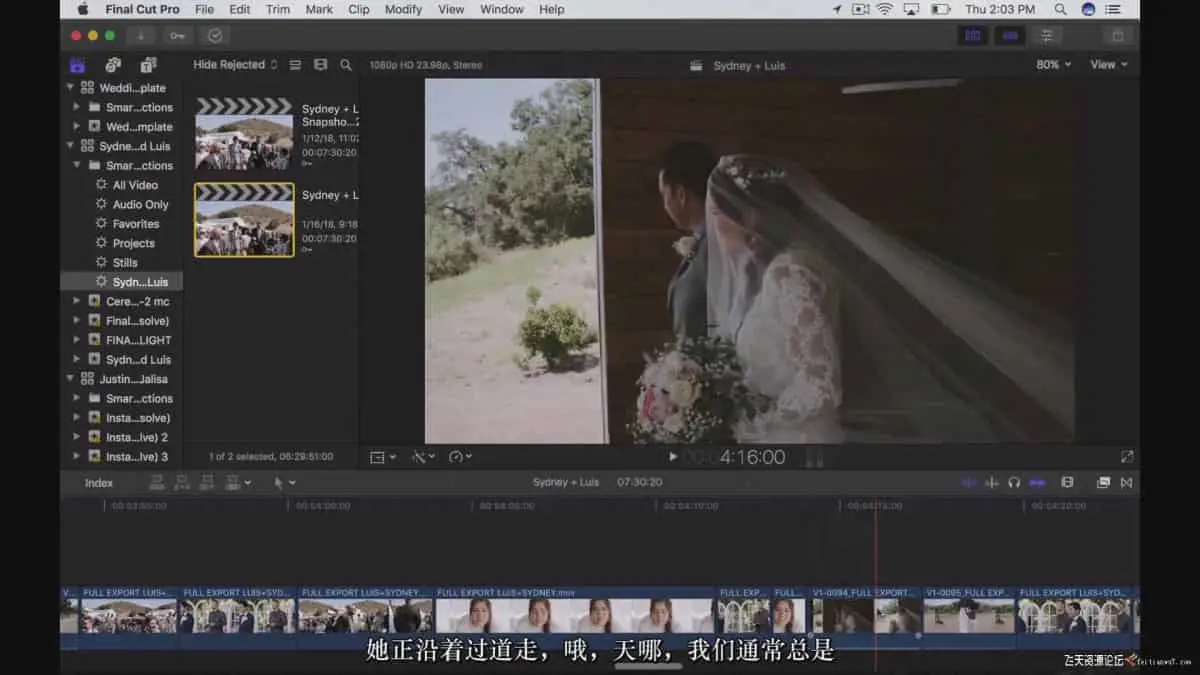This screenshot has width=1200, height=675.
Task: Open the Photos and Audio sidebar
Action: point(113,65)
